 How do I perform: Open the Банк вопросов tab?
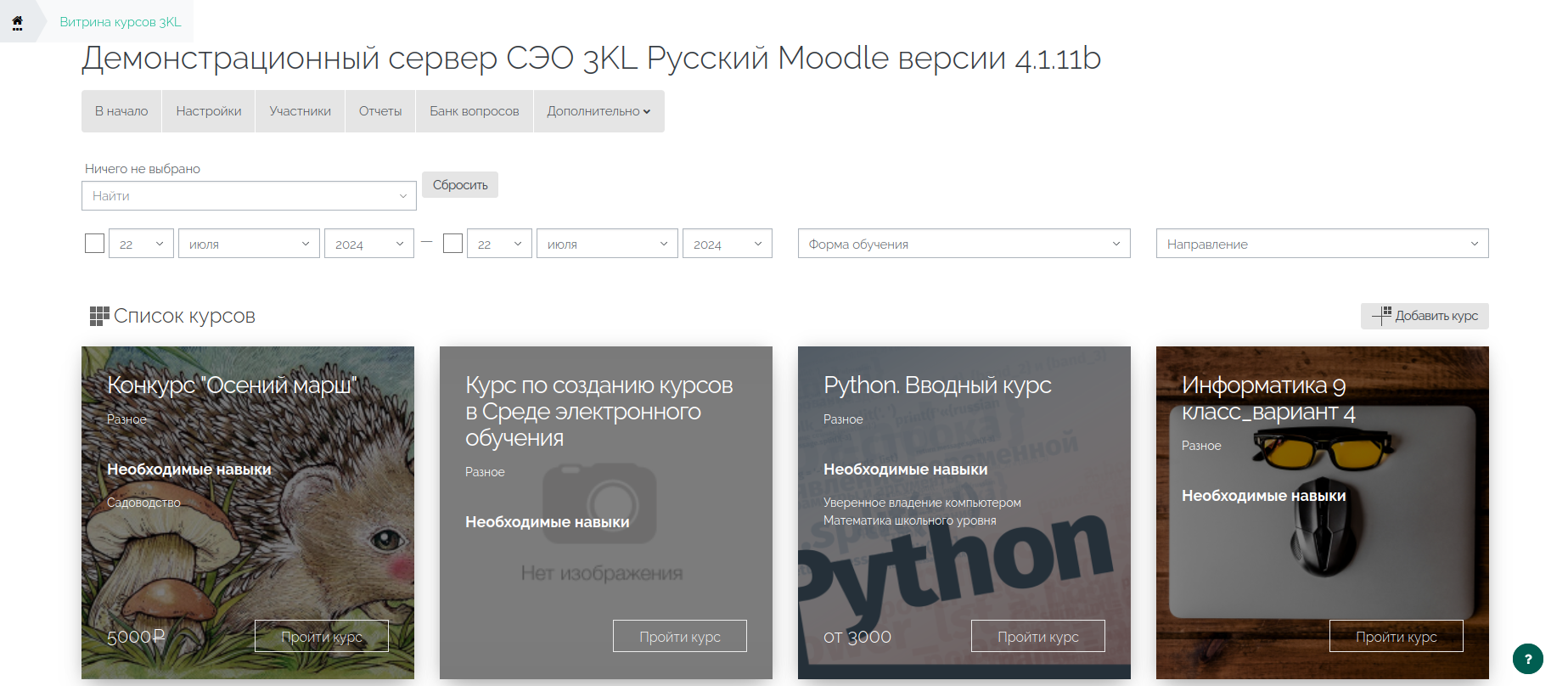click(x=474, y=111)
